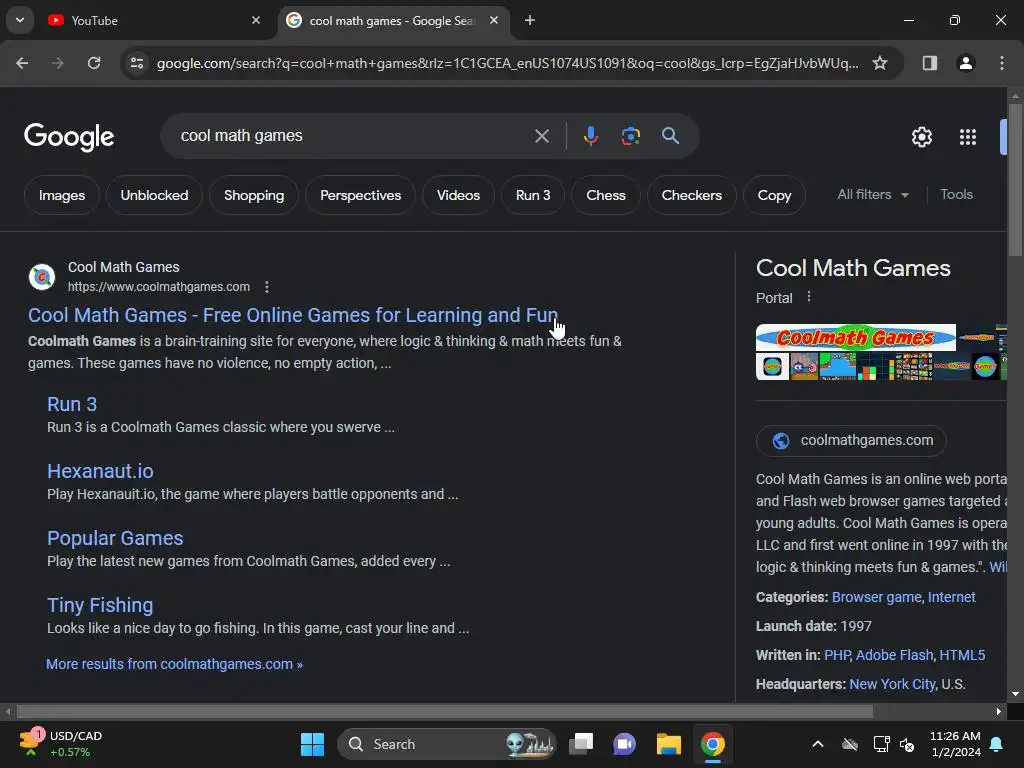This screenshot has height=768, width=1024.
Task: Click the coolmathgames.com website button
Action: 851,441
